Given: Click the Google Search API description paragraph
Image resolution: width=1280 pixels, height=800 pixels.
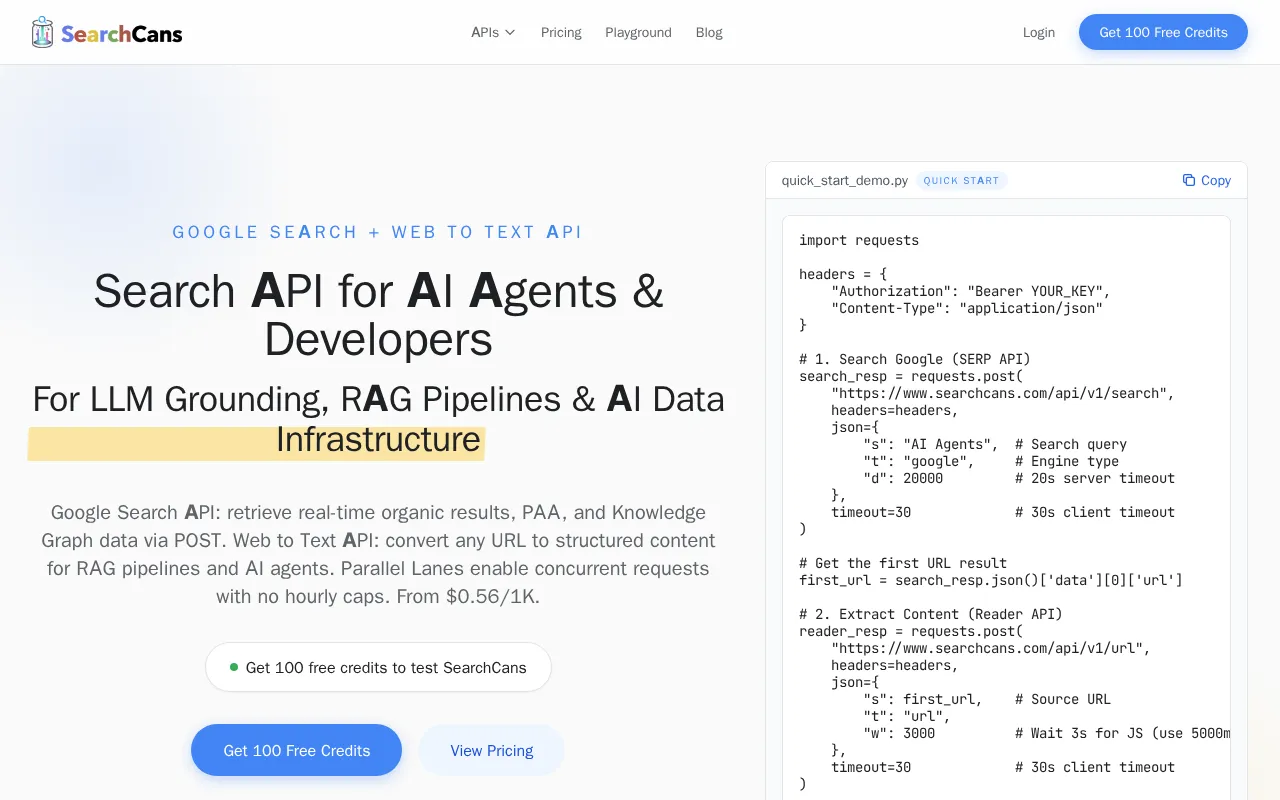Looking at the screenshot, I should [378, 554].
